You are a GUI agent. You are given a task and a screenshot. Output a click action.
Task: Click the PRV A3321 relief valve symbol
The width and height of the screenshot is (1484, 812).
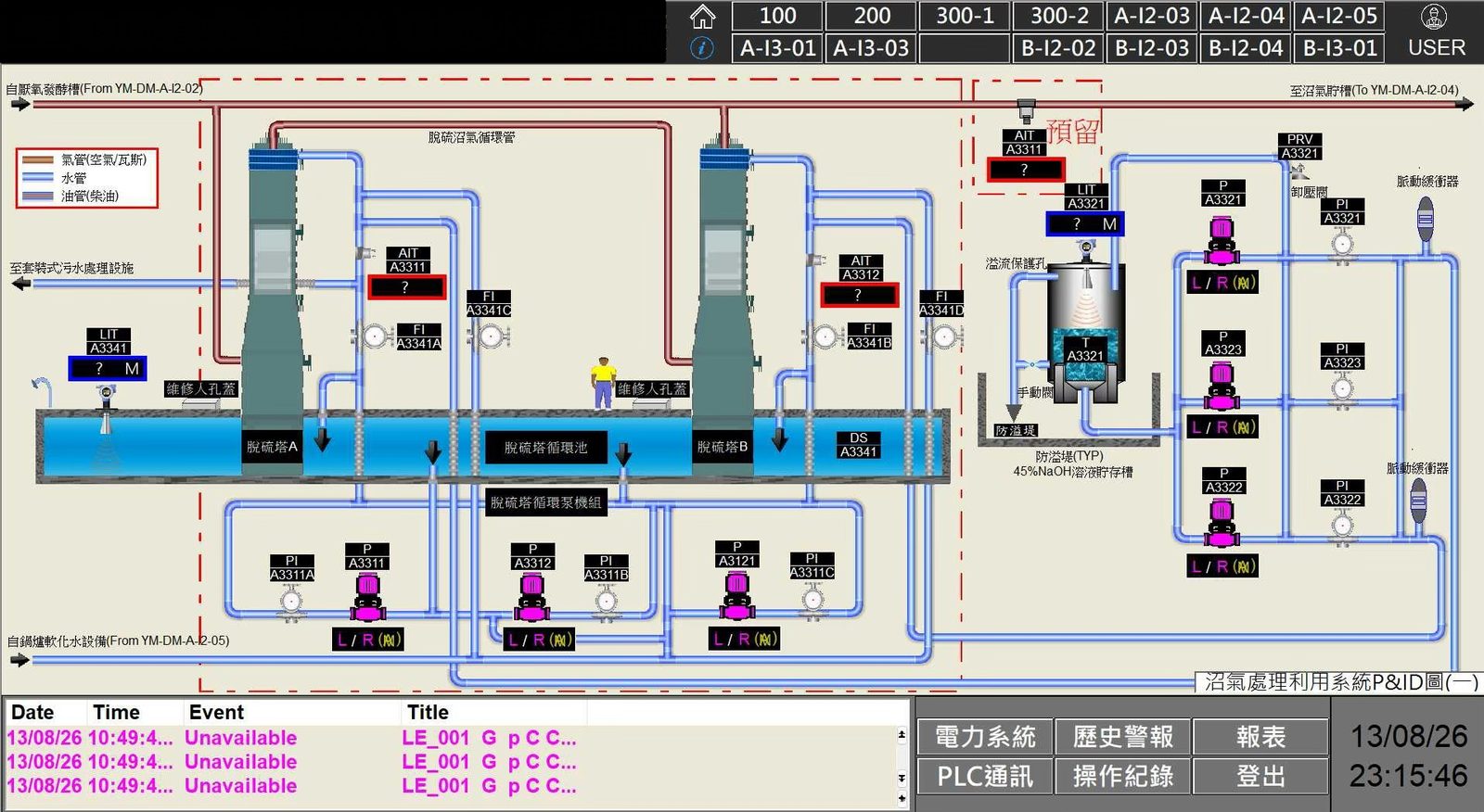(1298, 171)
